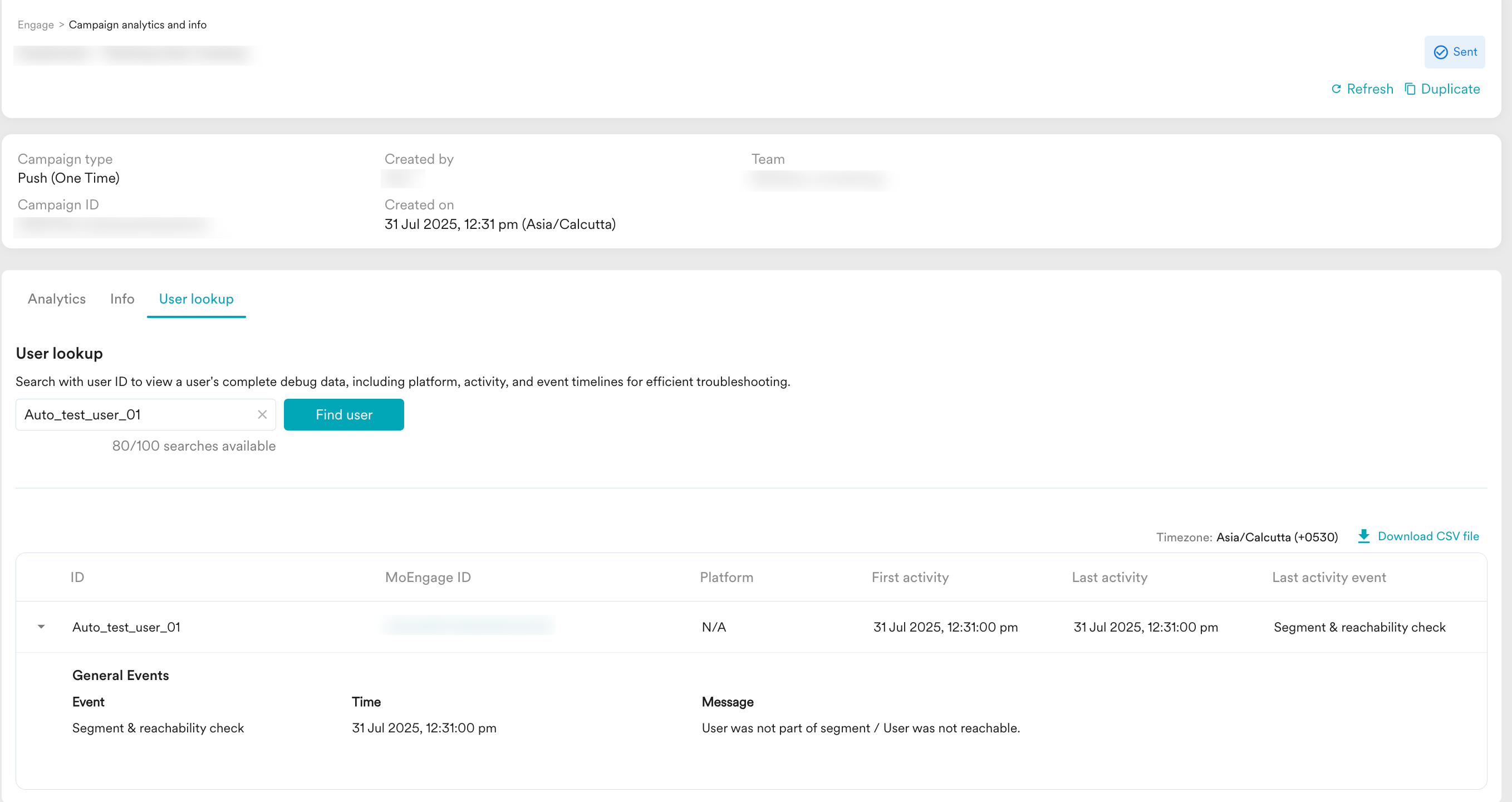Click the First activity column header
1512x802 pixels.
[910, 577]
